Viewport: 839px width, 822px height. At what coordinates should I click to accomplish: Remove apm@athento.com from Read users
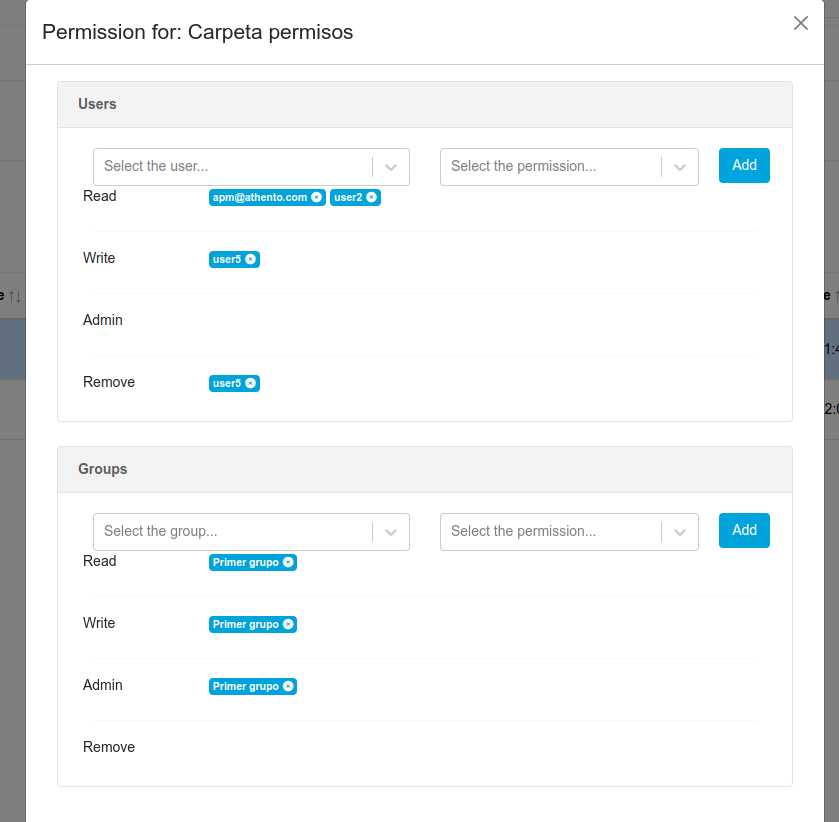317,197
